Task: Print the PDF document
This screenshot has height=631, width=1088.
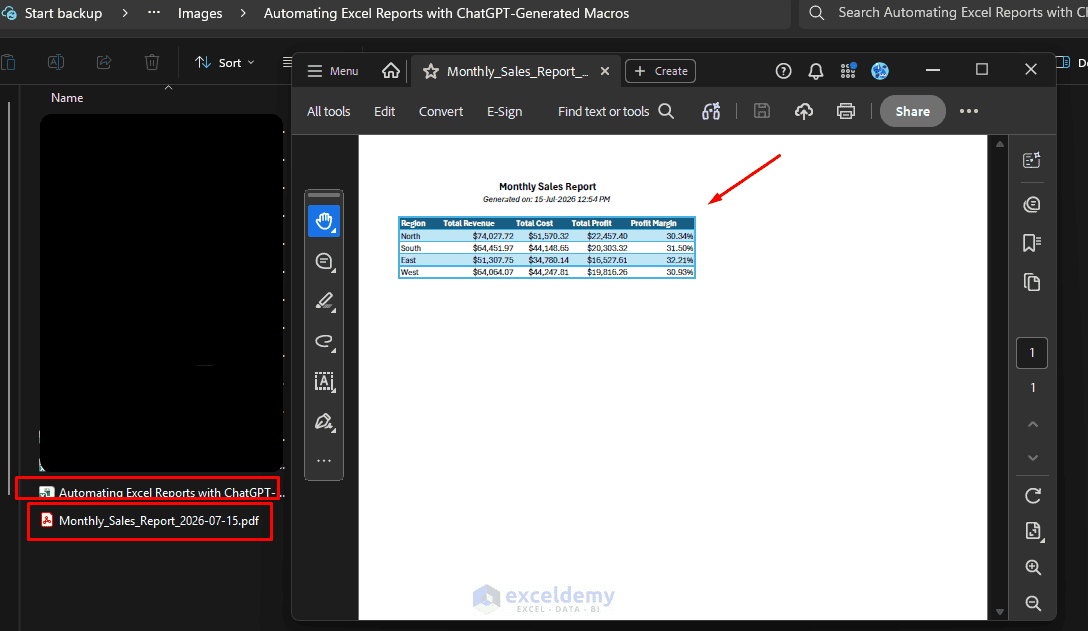Action: pyautogui.click(x=846, y=111)
